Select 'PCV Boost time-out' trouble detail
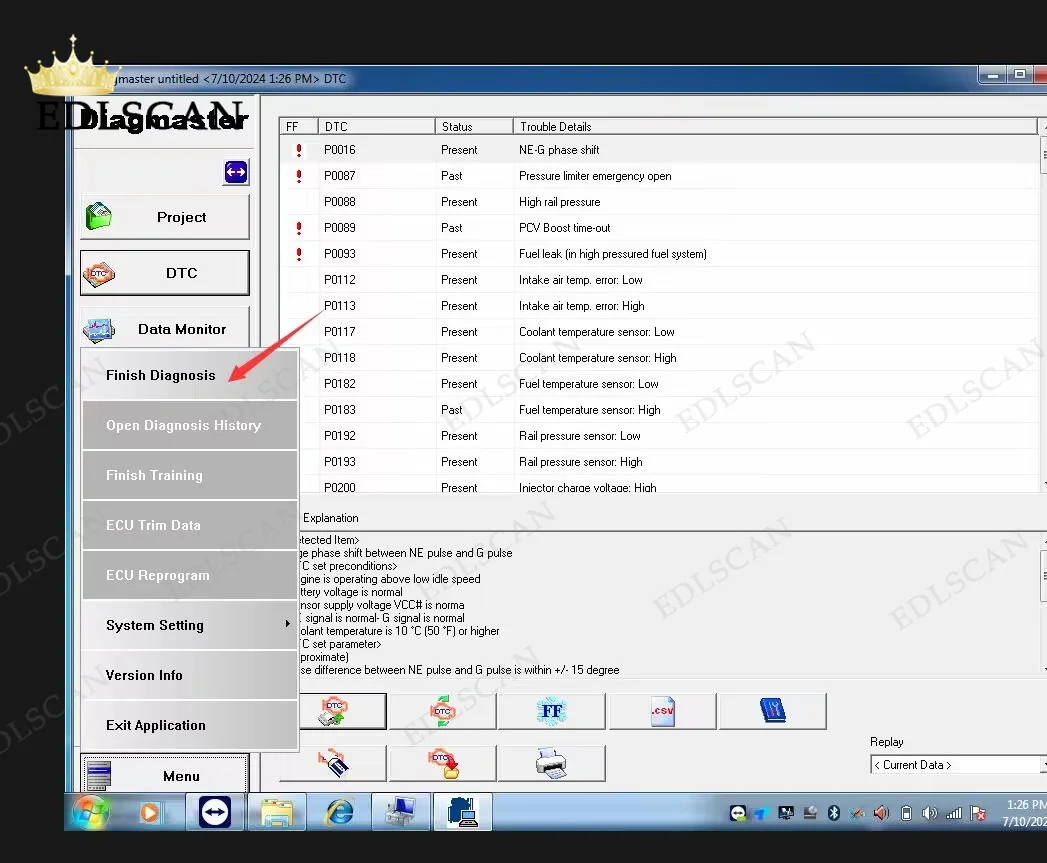Image resolution: width=1047 pixels, height=863 pixels. click(564, 228)
